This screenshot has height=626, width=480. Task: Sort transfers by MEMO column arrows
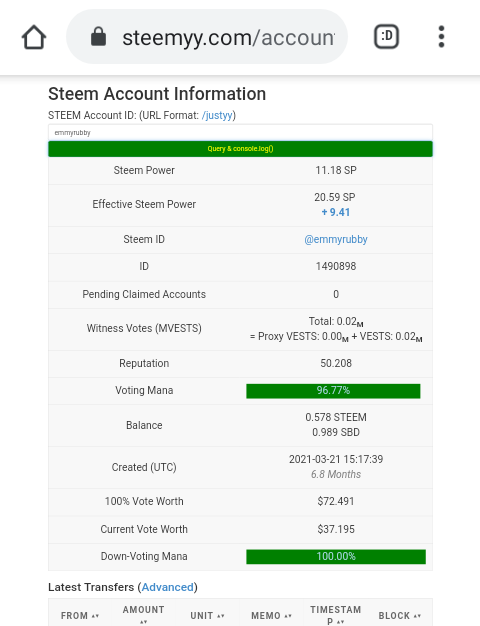point(288,616)
